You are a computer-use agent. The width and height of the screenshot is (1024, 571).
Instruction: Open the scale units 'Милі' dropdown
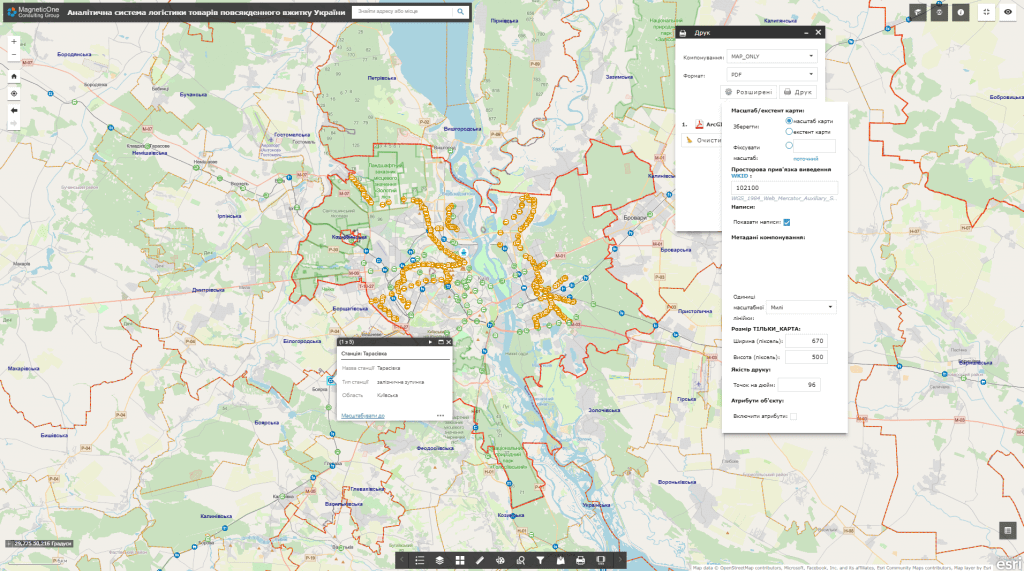click(801, 307)
